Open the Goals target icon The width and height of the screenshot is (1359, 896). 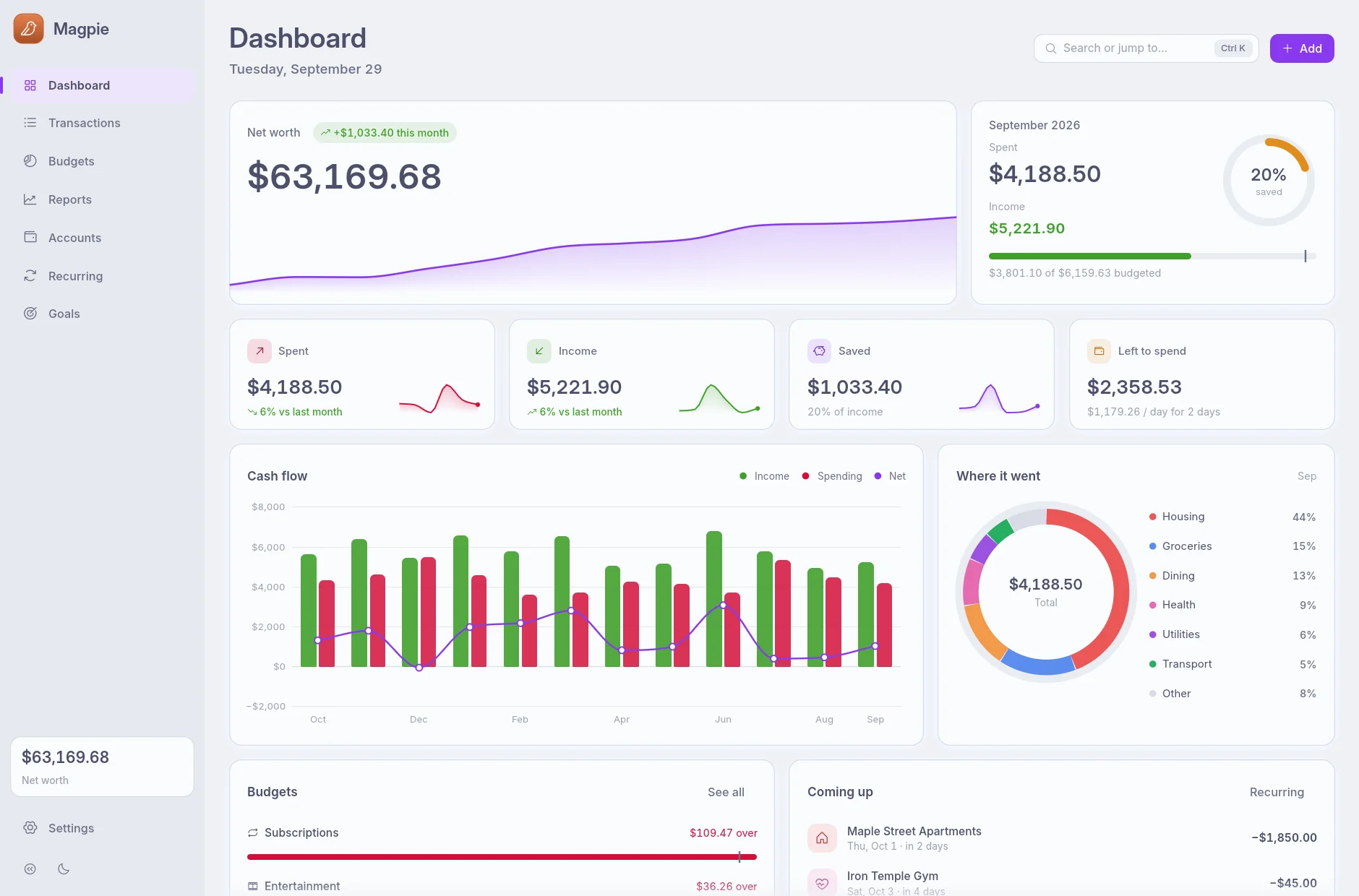[x=30, y=314]
